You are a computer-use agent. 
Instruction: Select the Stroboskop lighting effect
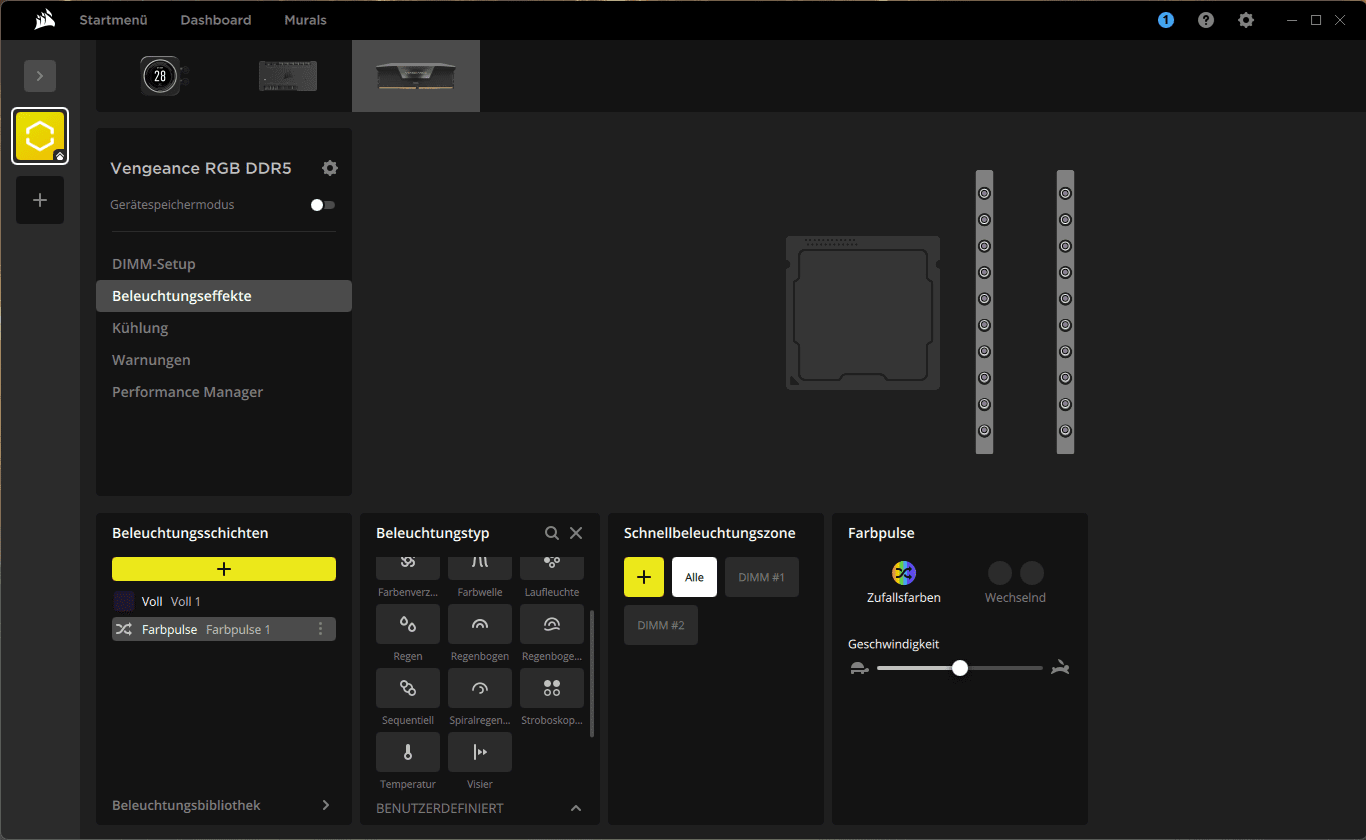point(552,688)
